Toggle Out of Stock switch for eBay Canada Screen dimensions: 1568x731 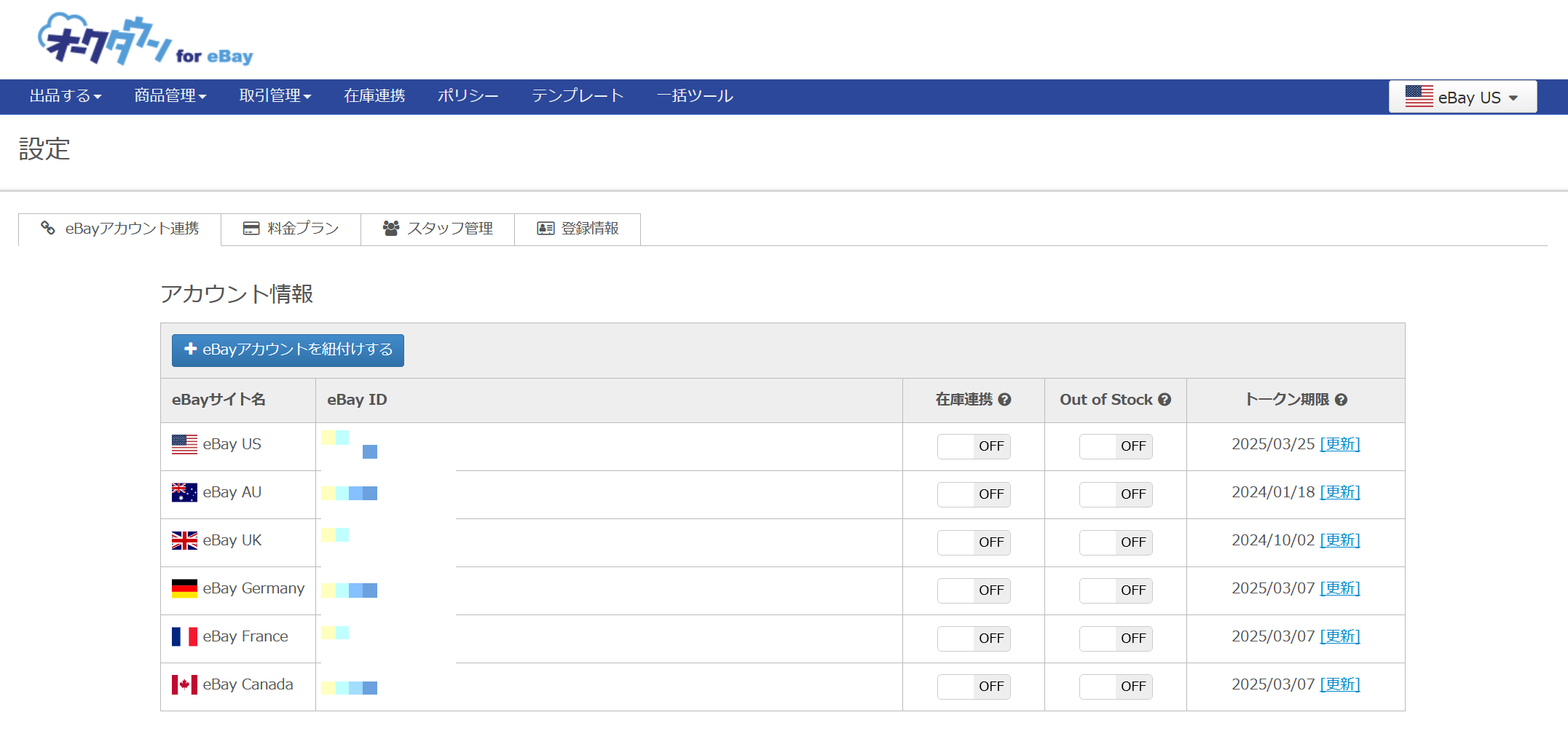[x=1116, y=687]
